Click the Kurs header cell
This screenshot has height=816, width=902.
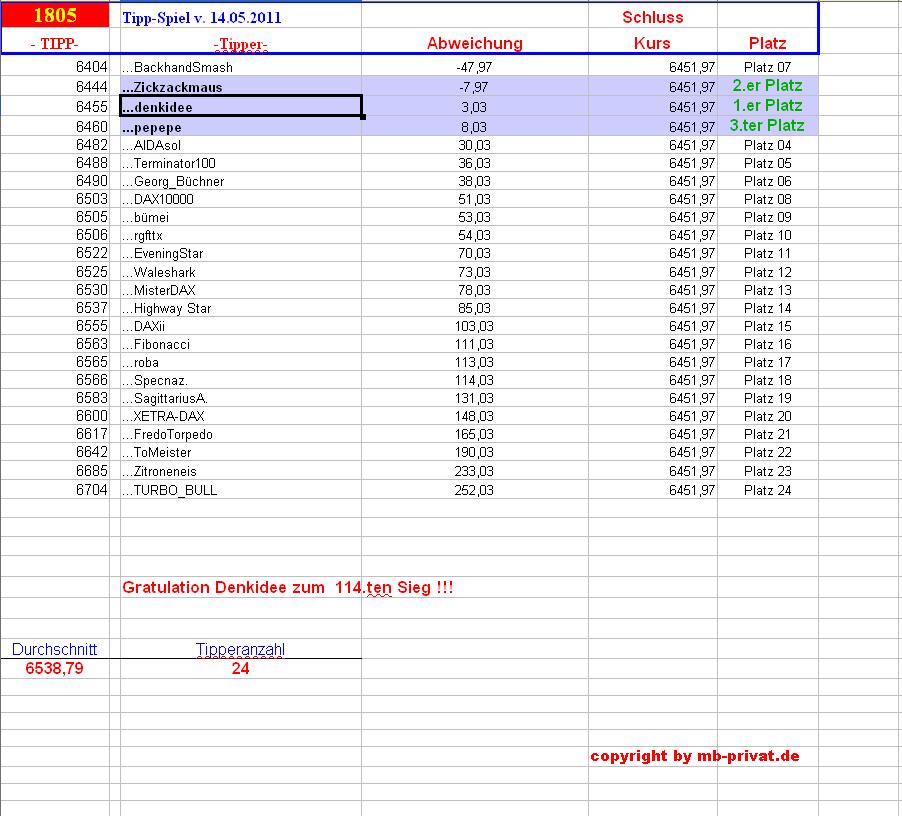click(652, 43)
